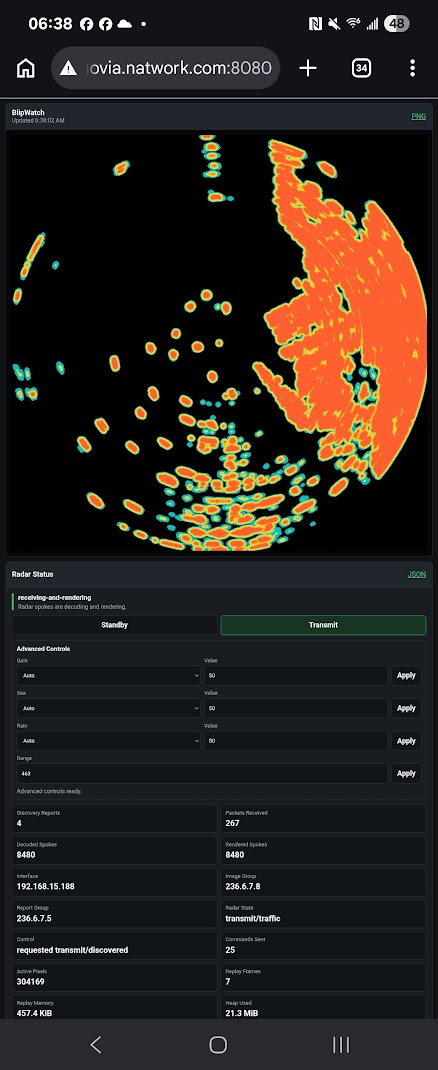438x1070 pixels.
Task: Download the radar image via PNG link
Action: tap(418, 116)
